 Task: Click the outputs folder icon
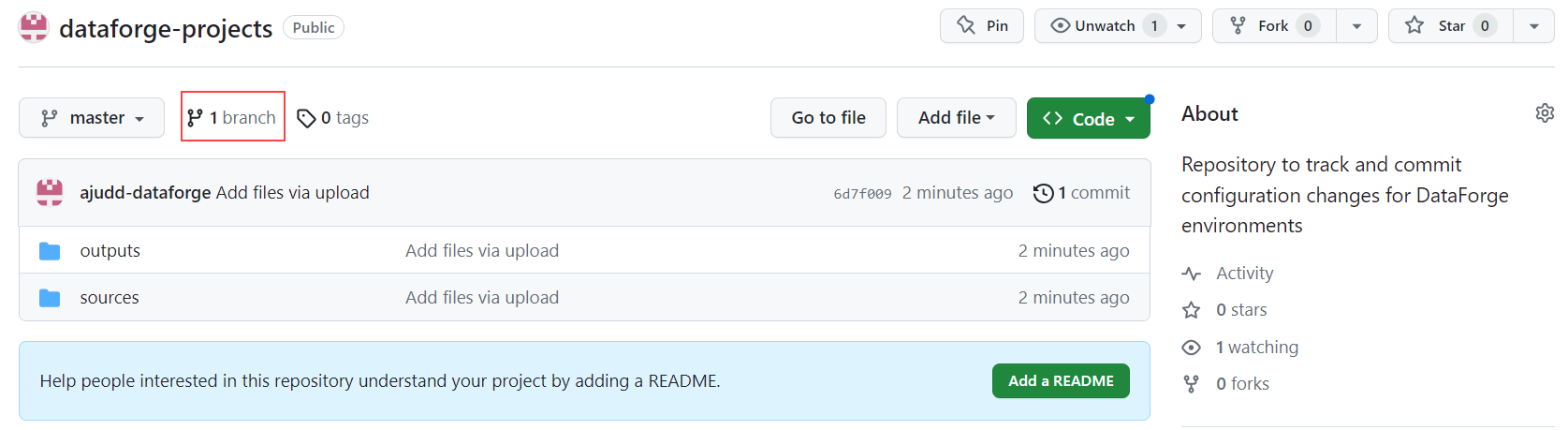50,251
